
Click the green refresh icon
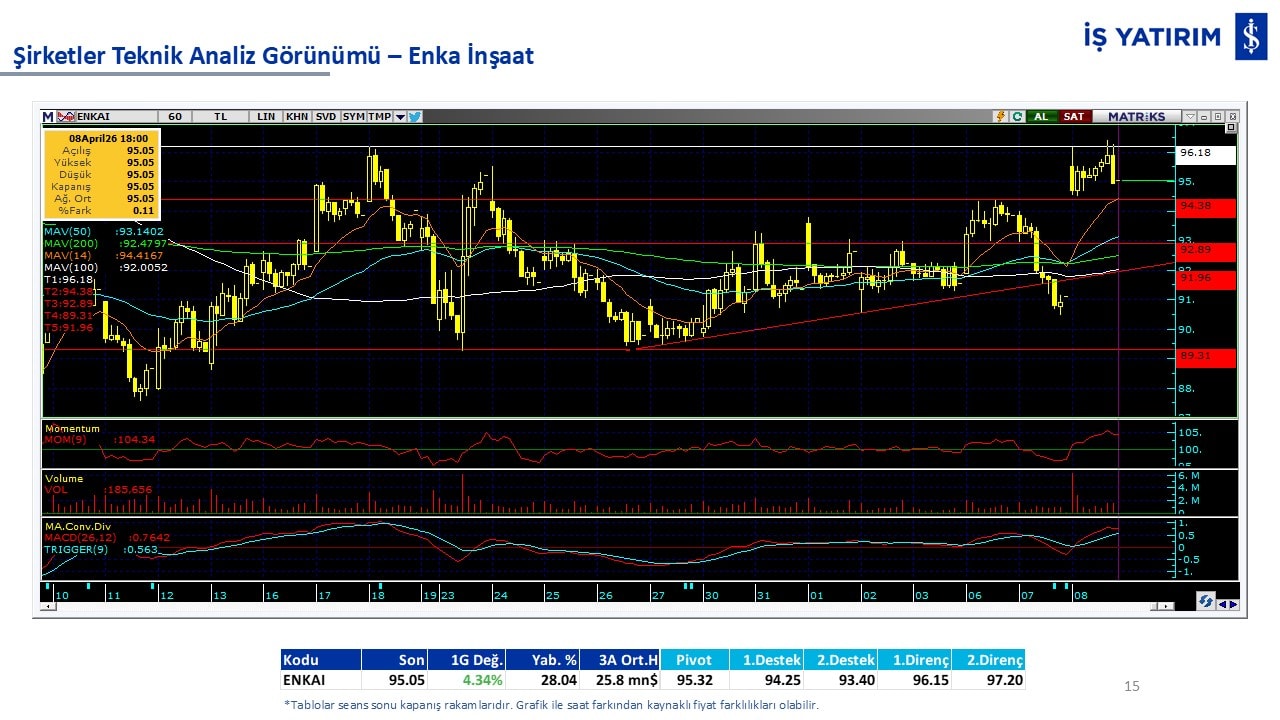point(1016,117)
